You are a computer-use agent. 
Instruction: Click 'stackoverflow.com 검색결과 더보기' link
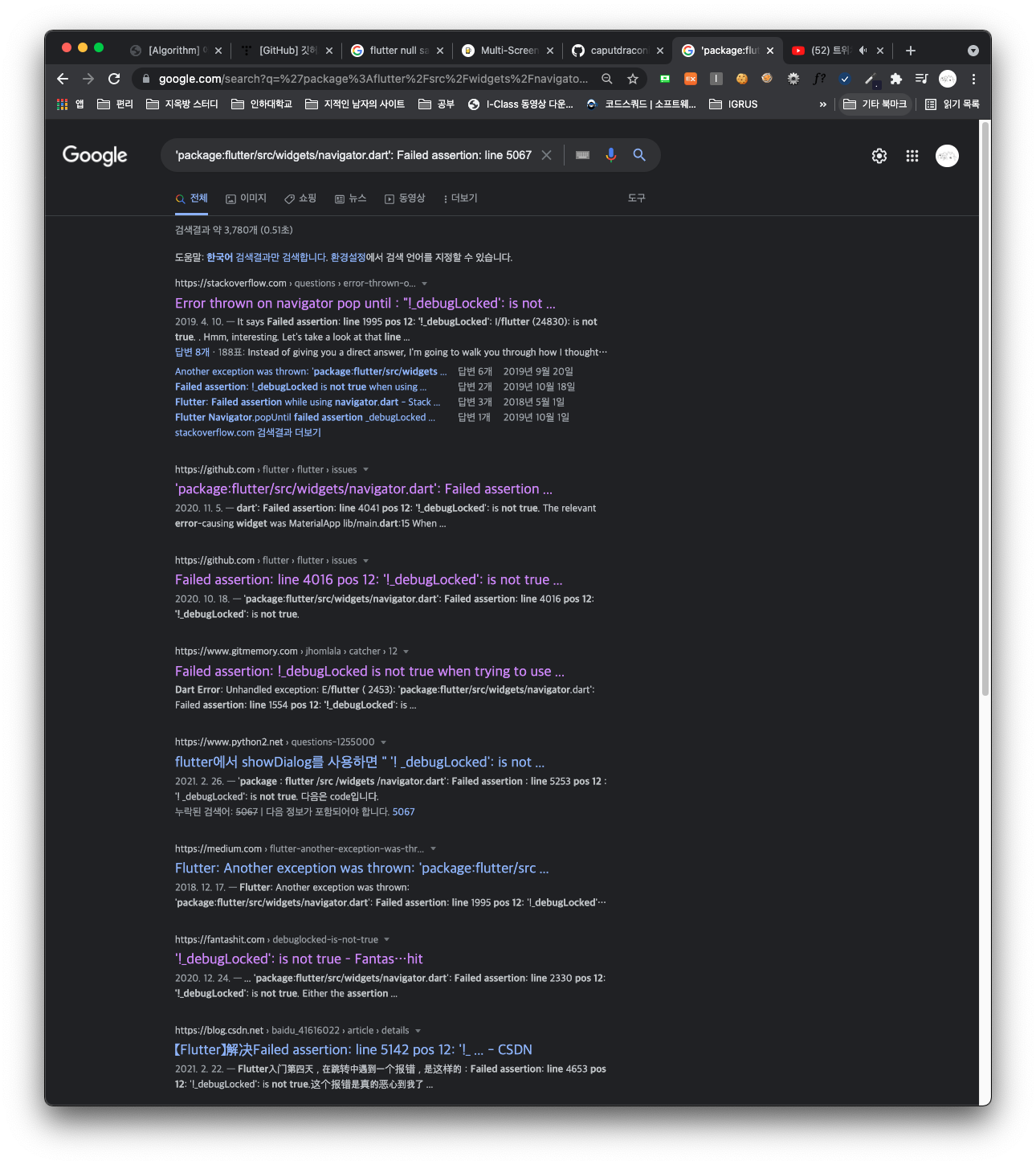click(248, 433)
